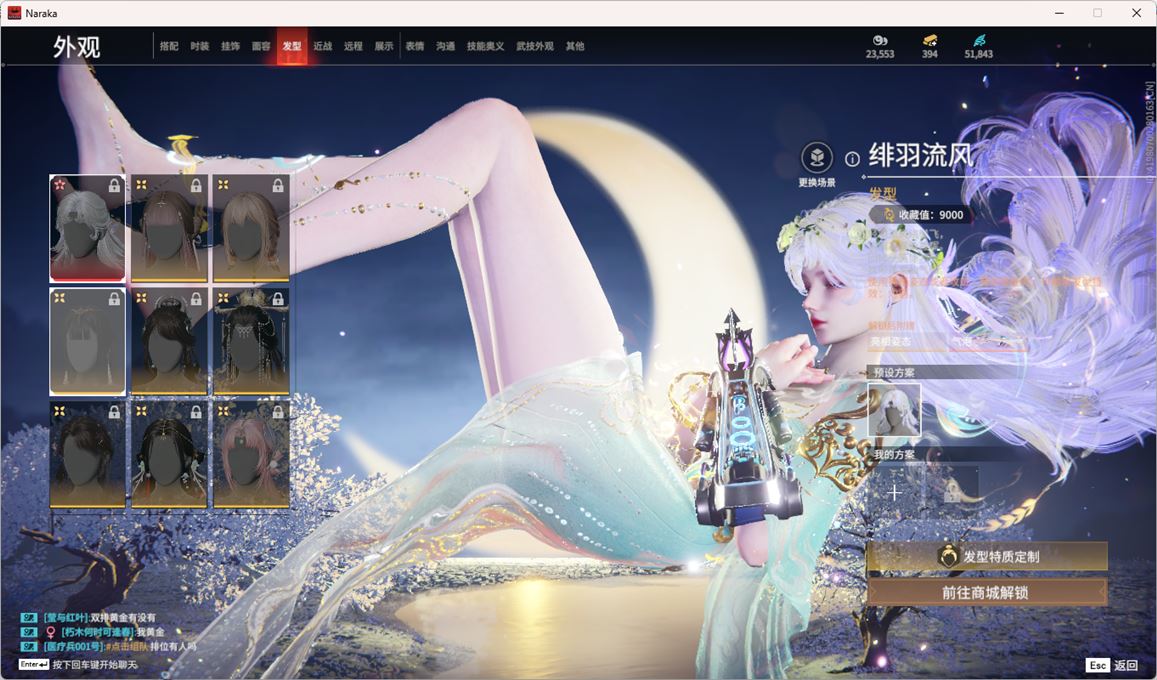Click the silver coin currency 23,553

880,46
